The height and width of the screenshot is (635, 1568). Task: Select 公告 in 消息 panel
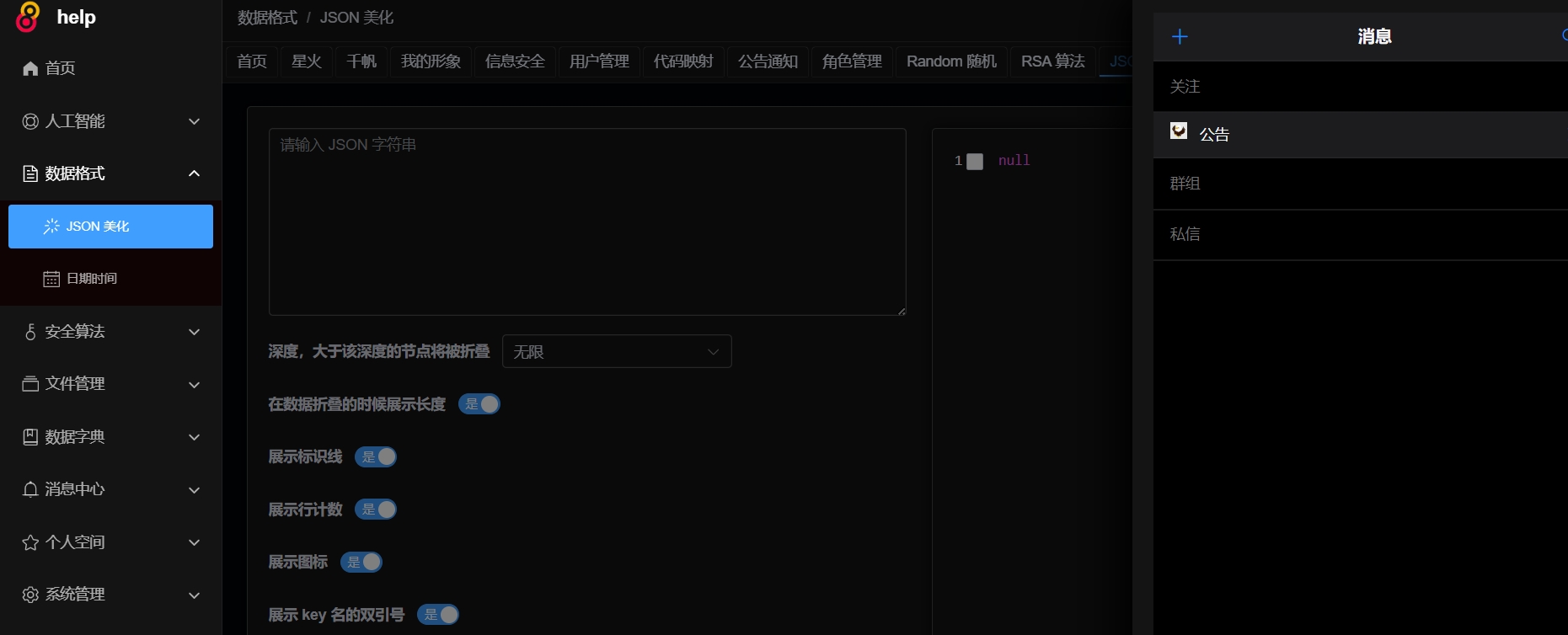(1360, 135)
